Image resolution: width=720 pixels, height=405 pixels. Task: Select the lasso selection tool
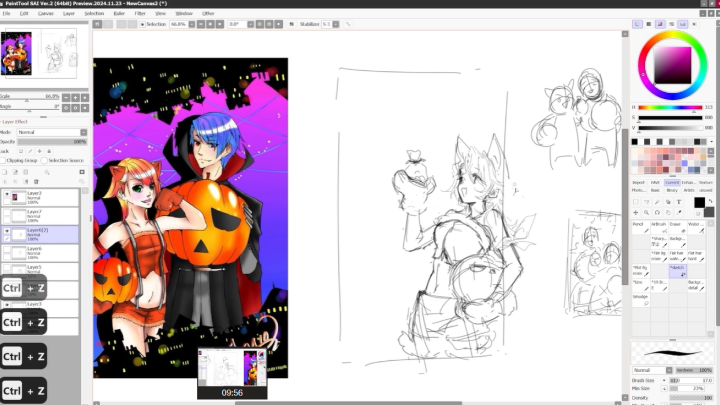click(x=647, y=202)
